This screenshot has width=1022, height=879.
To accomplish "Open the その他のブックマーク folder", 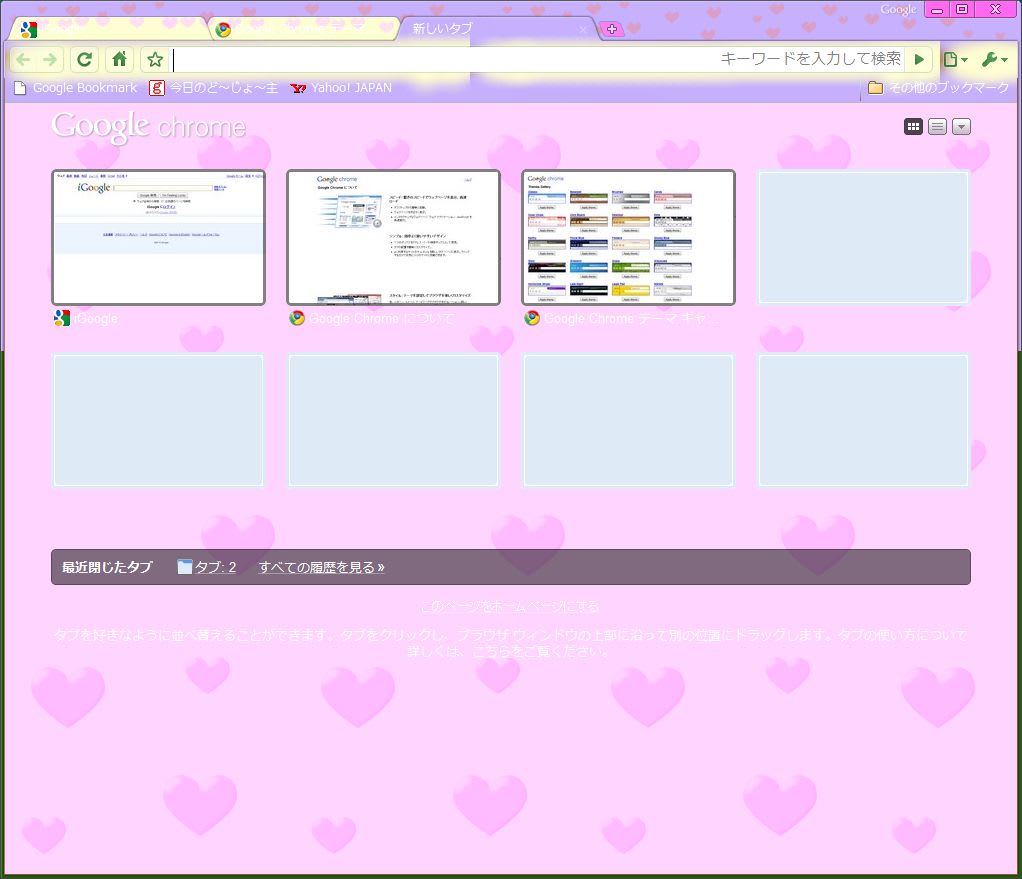I will (939, 88).
